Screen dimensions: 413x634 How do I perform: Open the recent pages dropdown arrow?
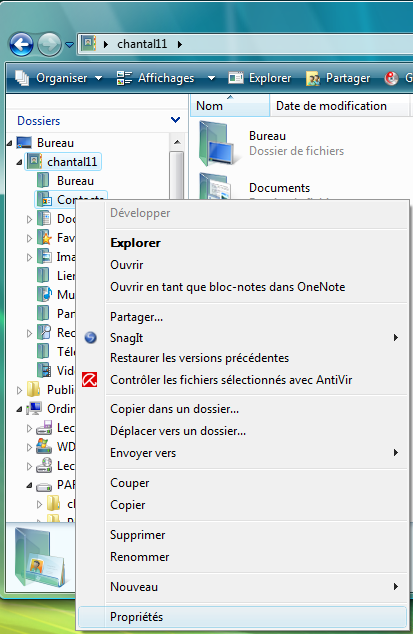[x=70, y=44]
